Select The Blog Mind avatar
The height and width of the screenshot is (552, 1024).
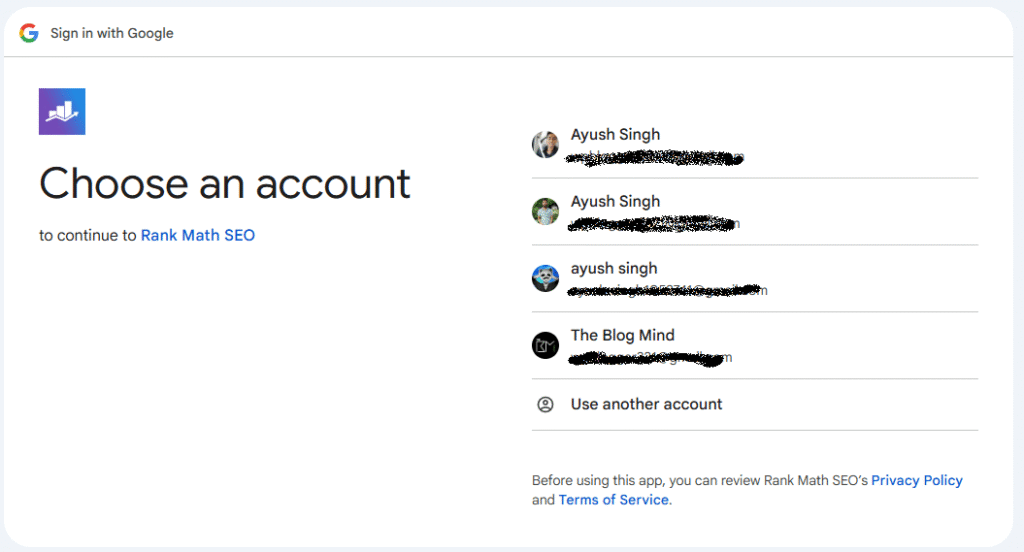(x=545, y=346)
